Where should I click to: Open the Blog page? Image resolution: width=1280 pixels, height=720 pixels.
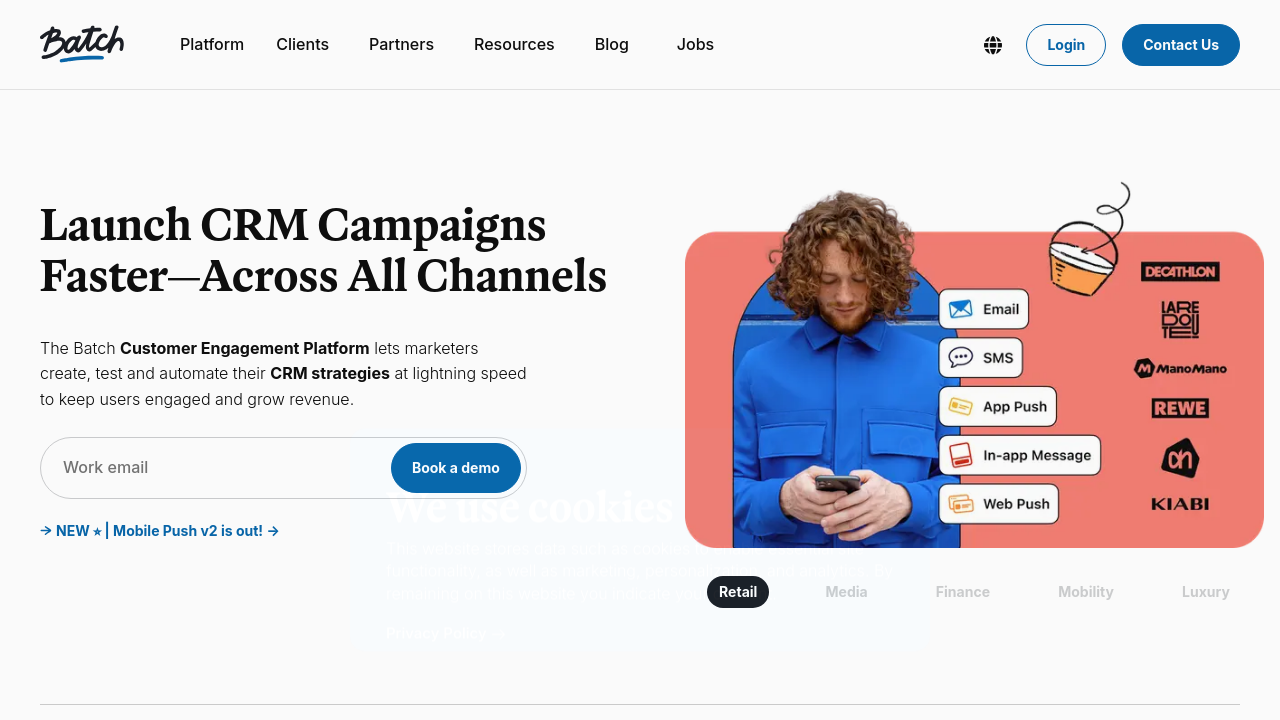(612, 45)
